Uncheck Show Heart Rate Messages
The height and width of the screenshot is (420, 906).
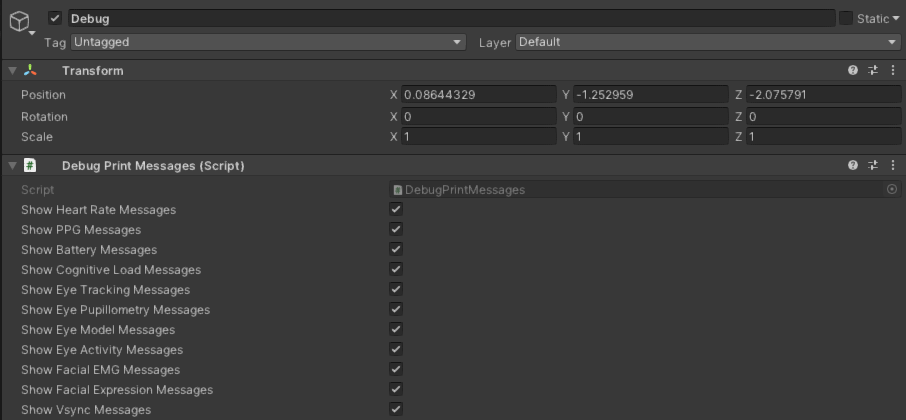click(x=396, y=210)
